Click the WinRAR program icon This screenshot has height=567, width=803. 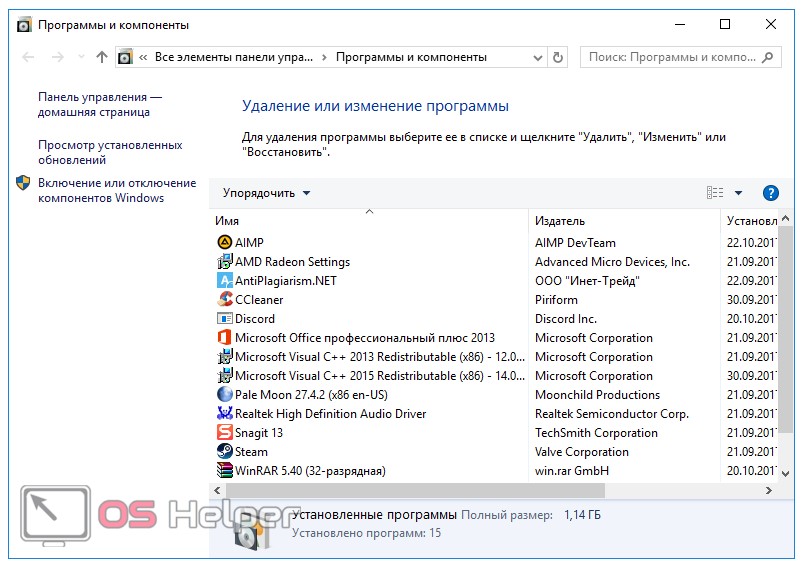coord(224,470)
